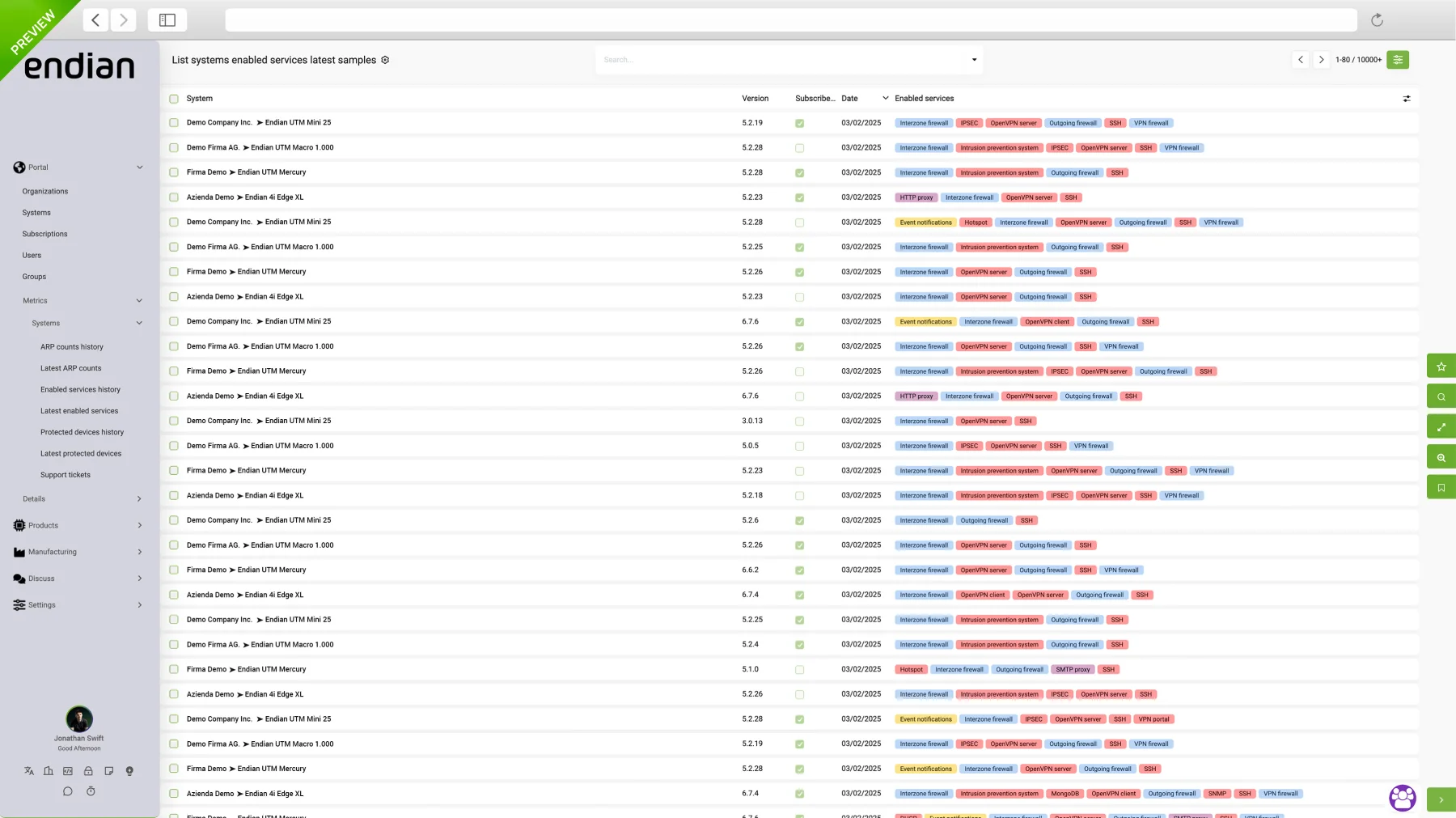Select the first Demo Company Inc. 5.2.19 row checkbox

(174, 123)
